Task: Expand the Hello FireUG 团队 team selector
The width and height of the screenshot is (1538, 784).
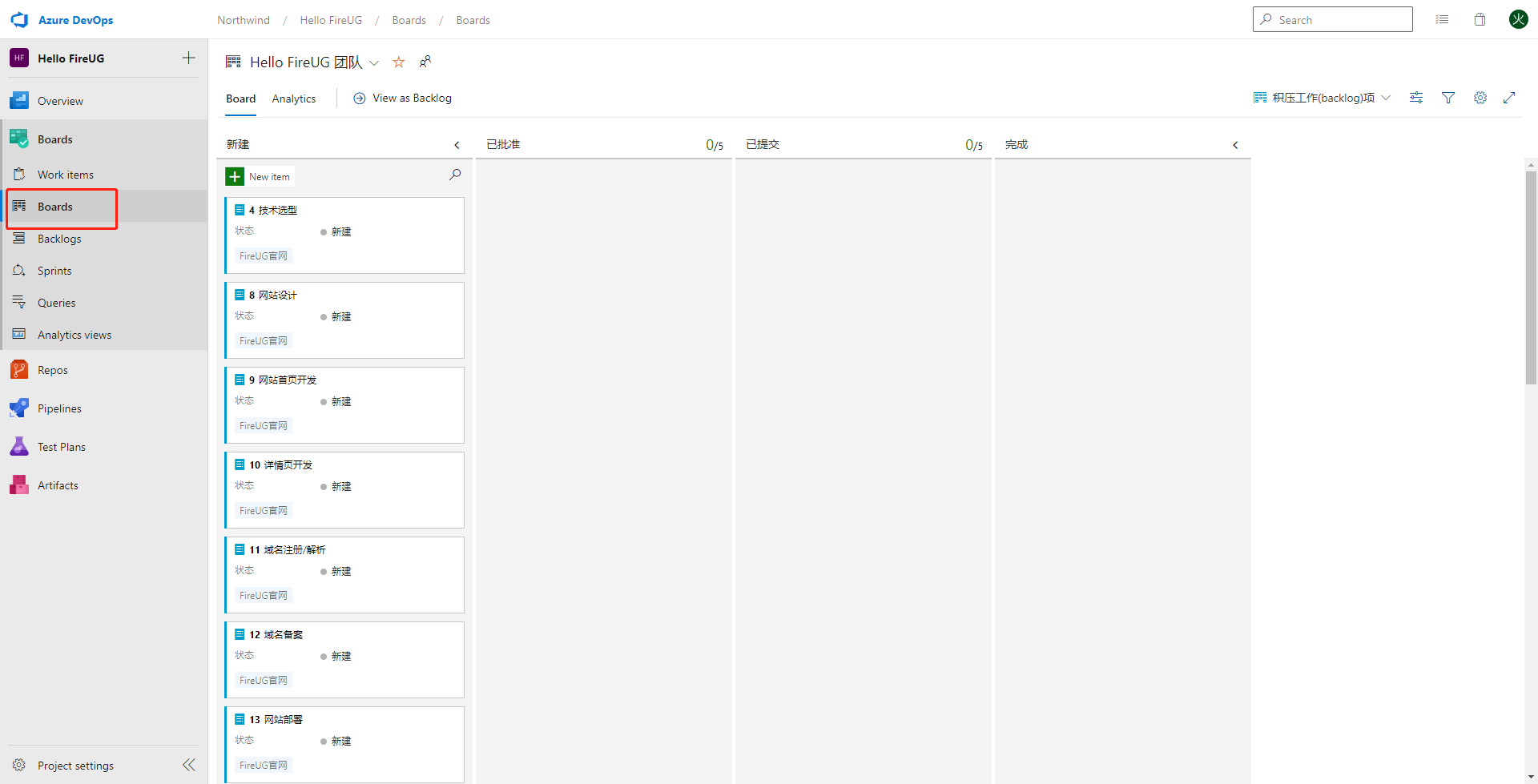Action: click(x=374, y=62)
